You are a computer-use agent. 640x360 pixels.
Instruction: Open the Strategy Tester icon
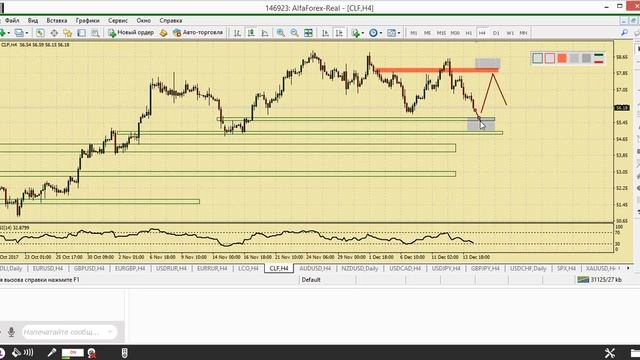pos(96,33)
